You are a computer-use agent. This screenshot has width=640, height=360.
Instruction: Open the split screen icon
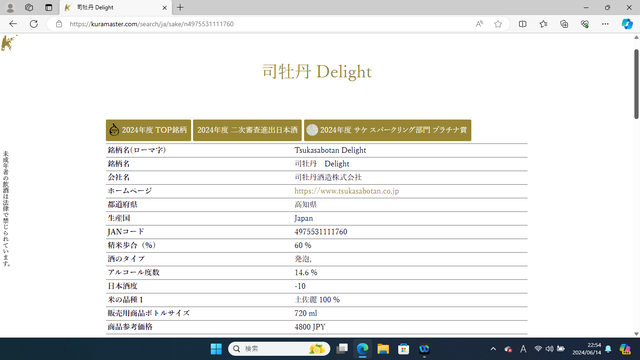point(522,24)
